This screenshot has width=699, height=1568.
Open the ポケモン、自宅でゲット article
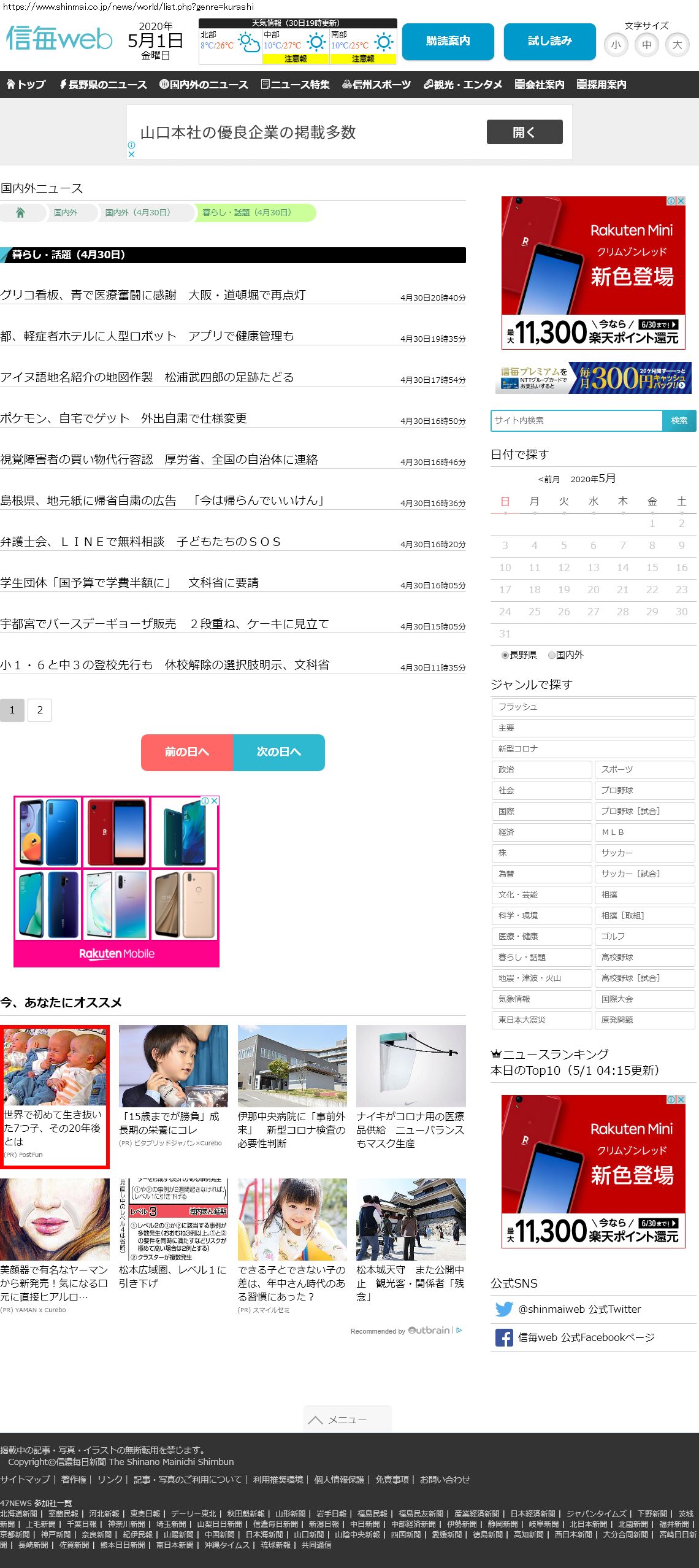[123, 418]
